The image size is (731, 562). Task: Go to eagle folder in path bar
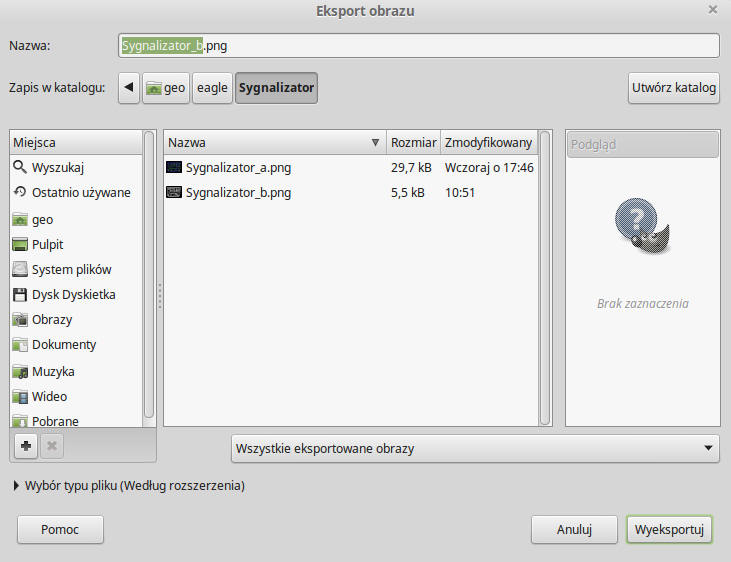212,88
